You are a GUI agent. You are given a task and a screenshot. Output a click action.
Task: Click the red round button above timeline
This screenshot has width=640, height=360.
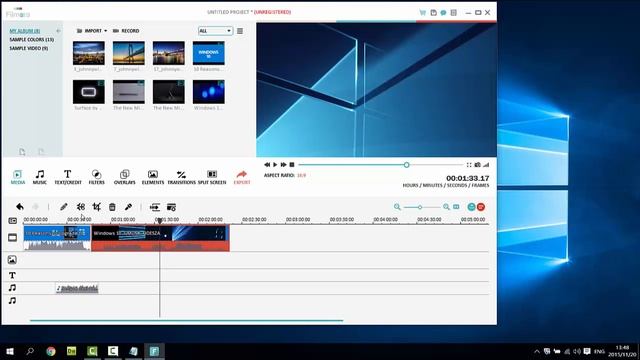click(481, 207)
